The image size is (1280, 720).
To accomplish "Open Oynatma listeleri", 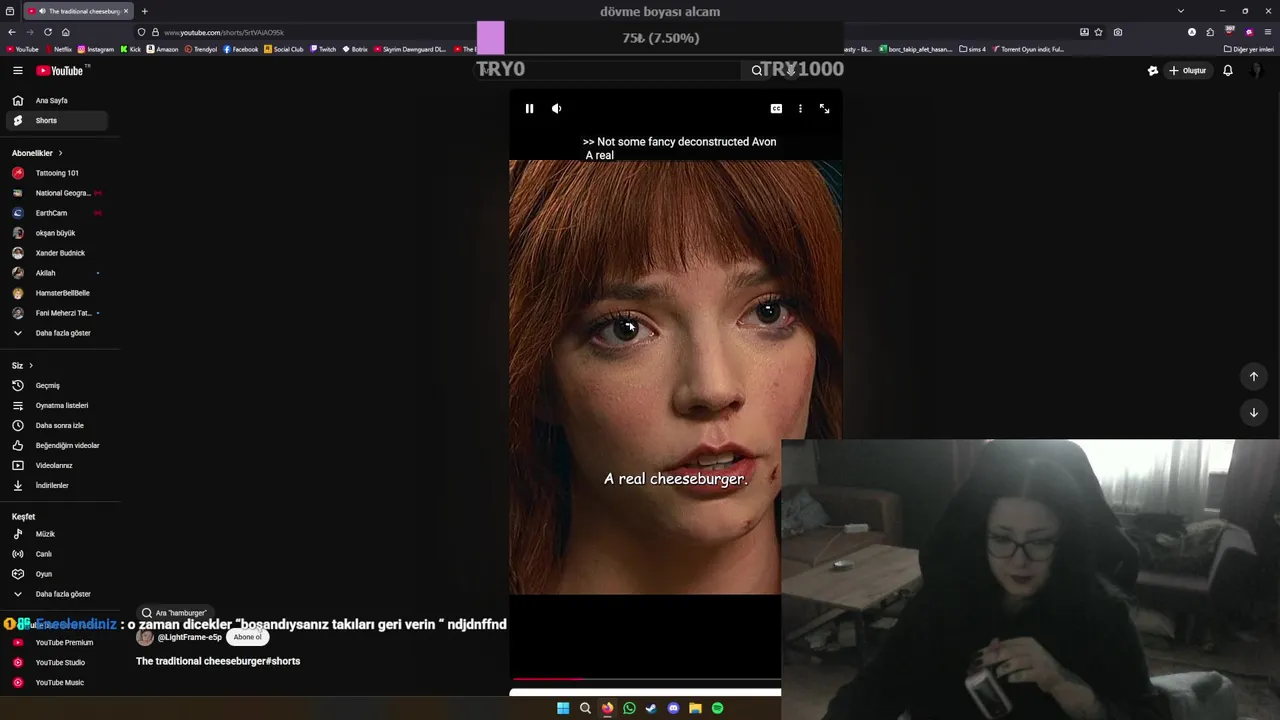I will click(56, 406).
